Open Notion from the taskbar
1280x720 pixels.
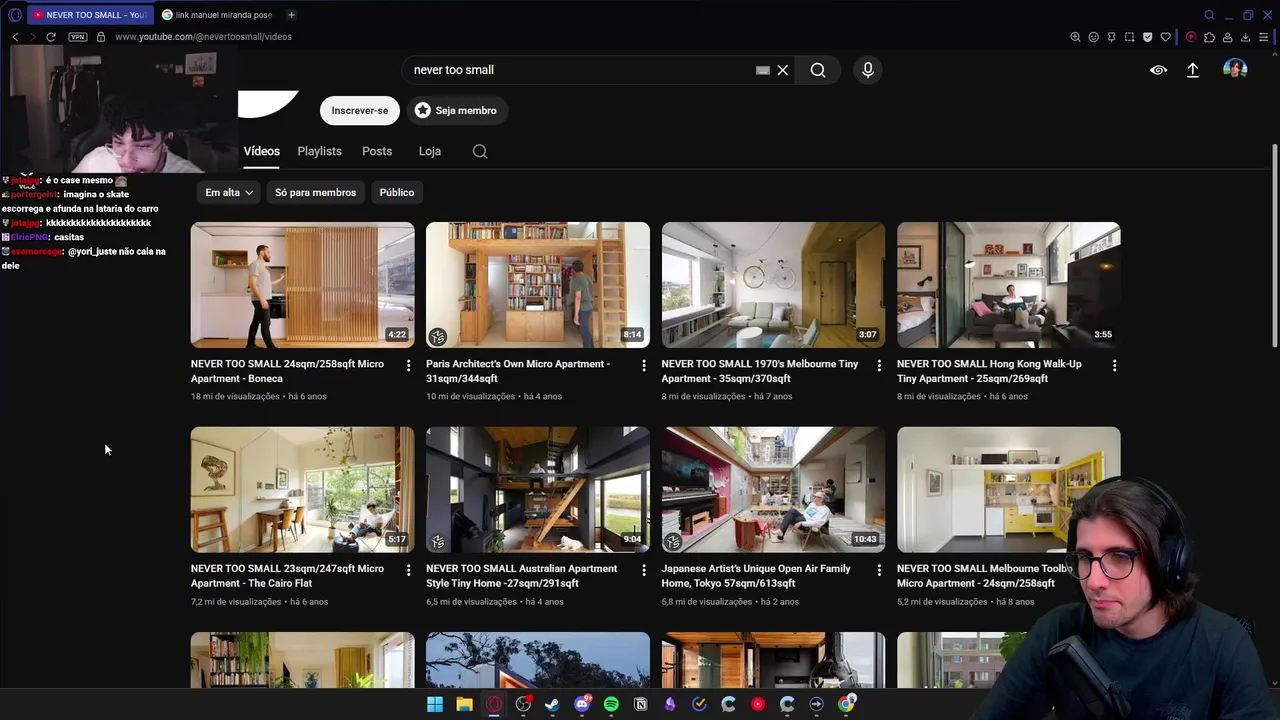click(x=641, y=704)
